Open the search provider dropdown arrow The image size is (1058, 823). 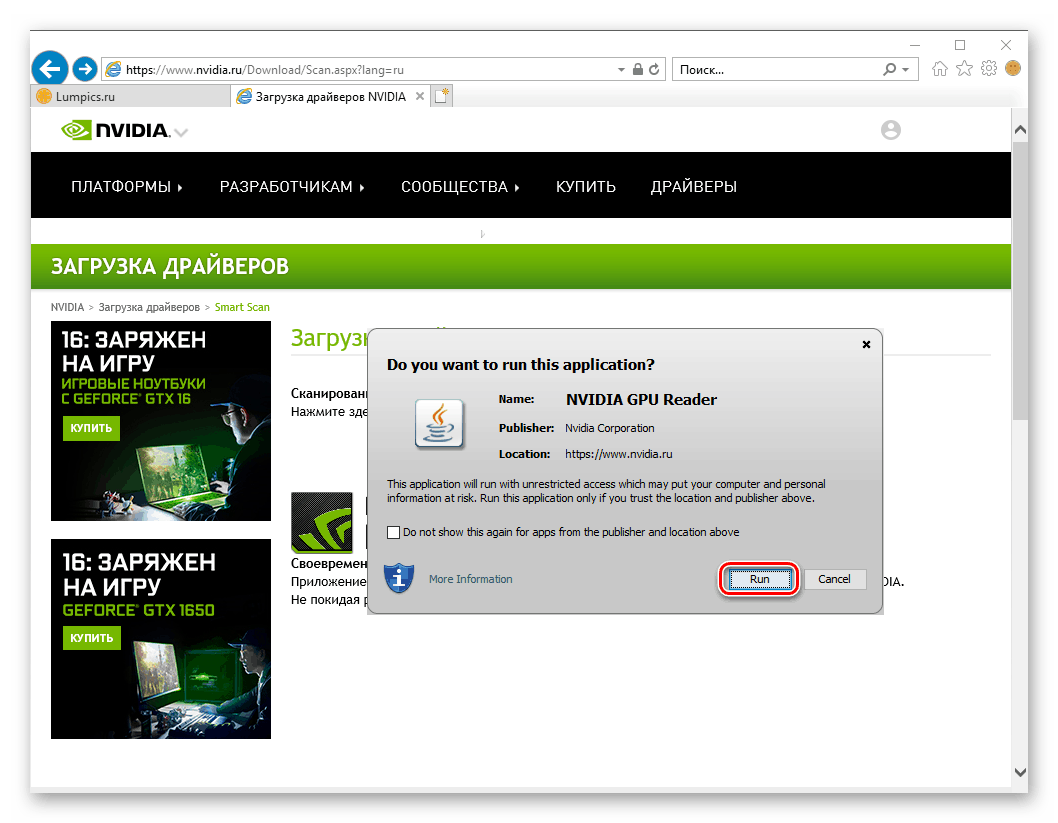(906, 69)
